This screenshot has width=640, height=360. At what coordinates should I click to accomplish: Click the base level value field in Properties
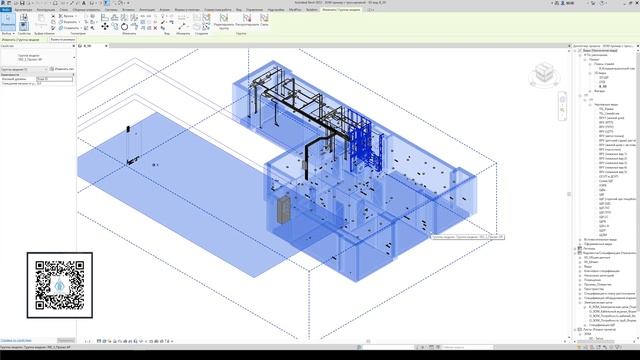pyautogui.click(x=54, y=79)
